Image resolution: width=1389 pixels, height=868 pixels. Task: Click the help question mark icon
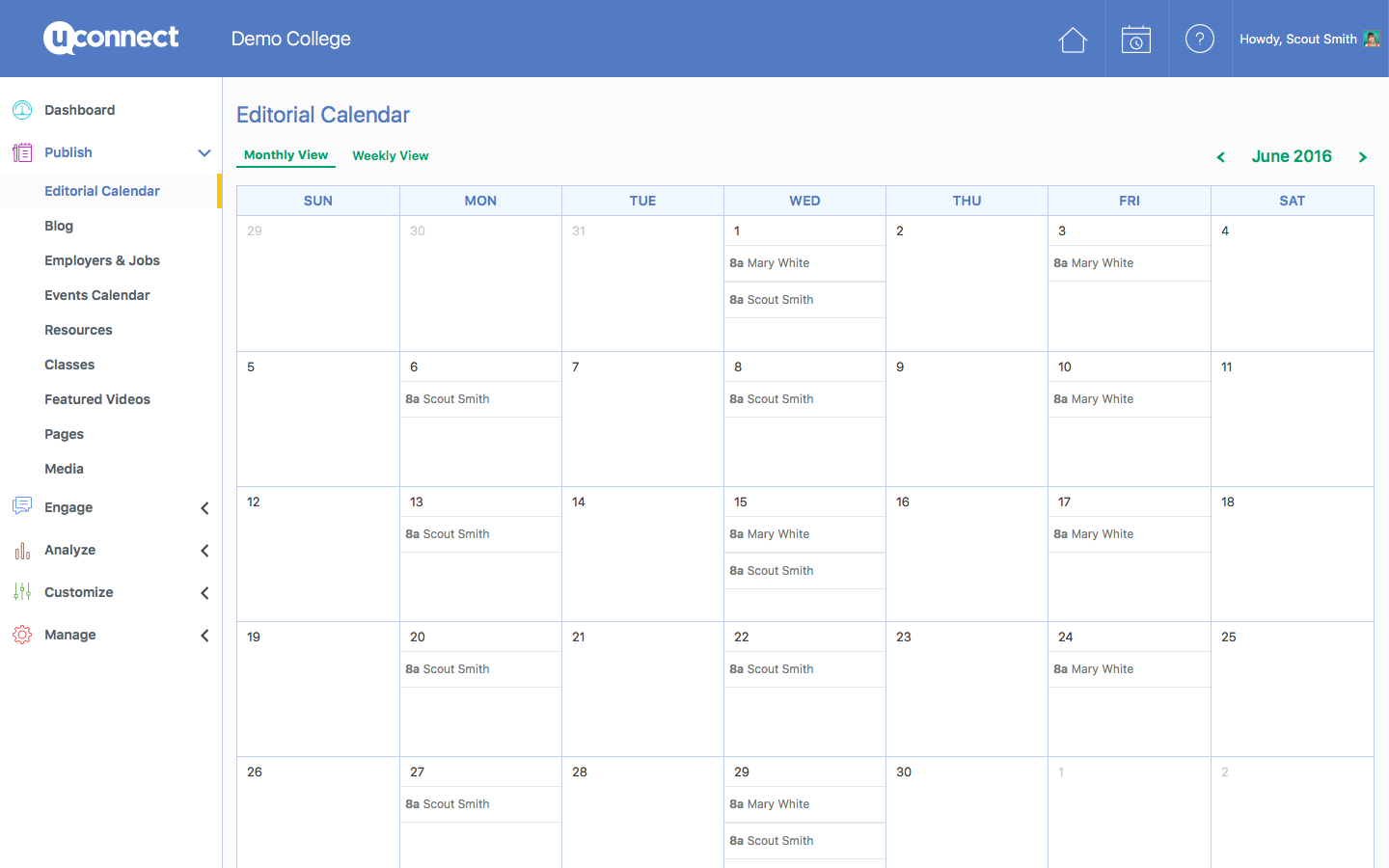pyautogui.click(x=1199, y=40)
